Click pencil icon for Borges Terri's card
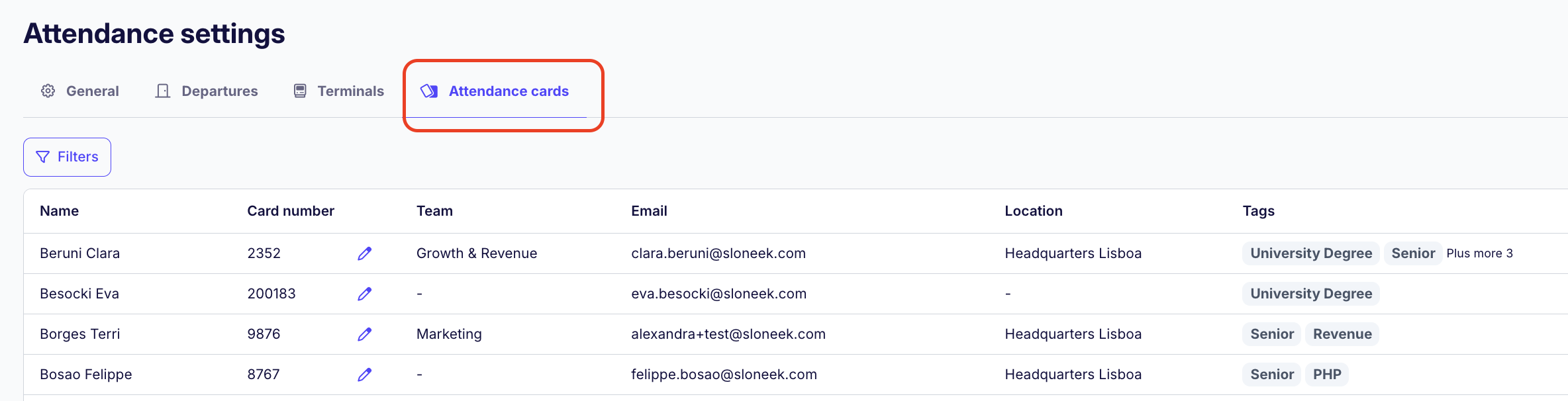The image size is (1568, 401). 365,334
